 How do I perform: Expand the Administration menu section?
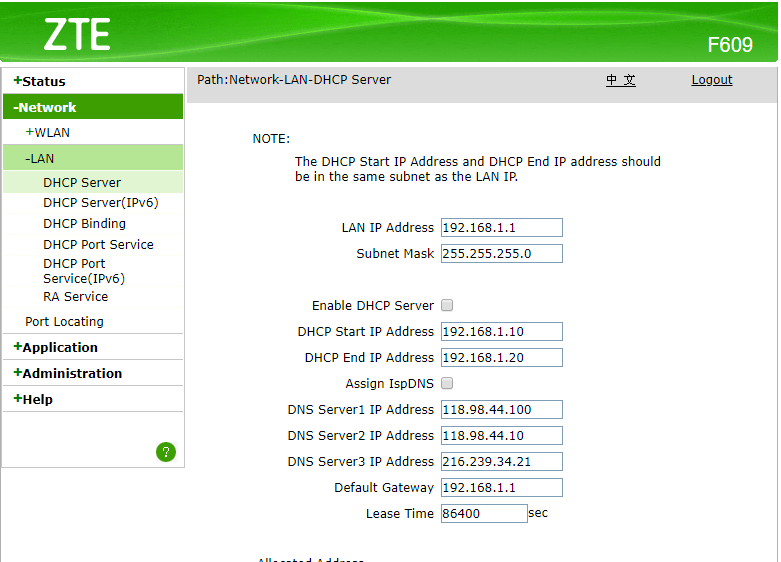pos(67,373)
